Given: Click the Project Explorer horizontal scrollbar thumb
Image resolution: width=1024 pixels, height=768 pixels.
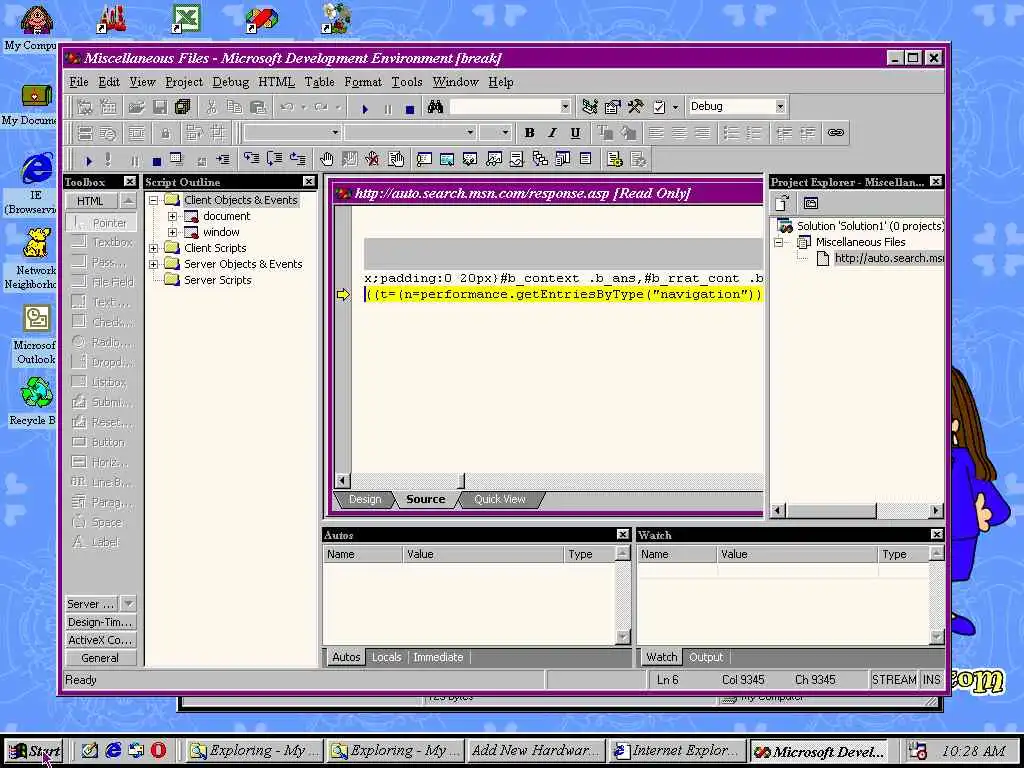Looking at the screenshot, I should coord(831,511).
